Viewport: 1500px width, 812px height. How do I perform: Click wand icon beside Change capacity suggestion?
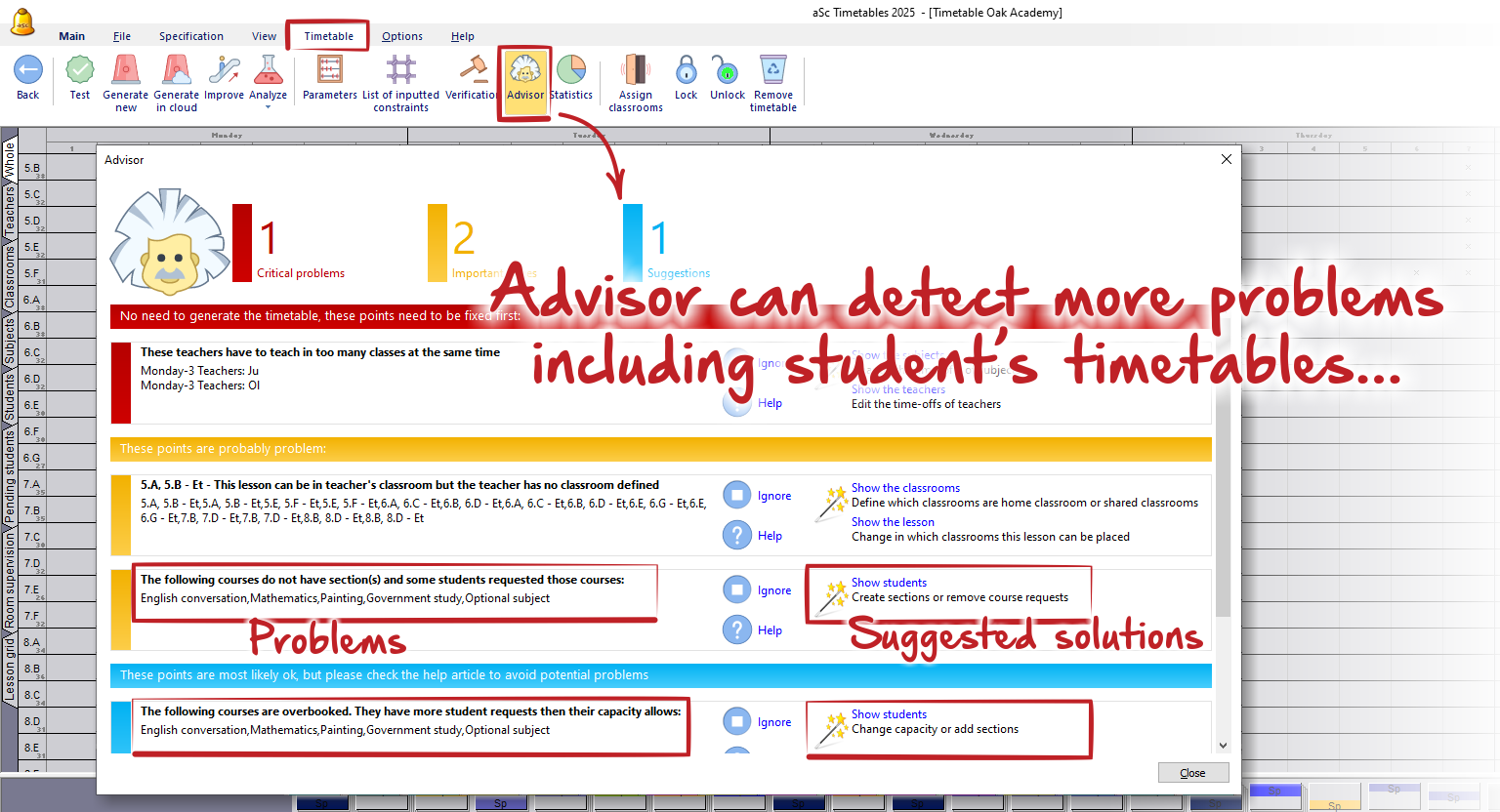coord(833,729)
